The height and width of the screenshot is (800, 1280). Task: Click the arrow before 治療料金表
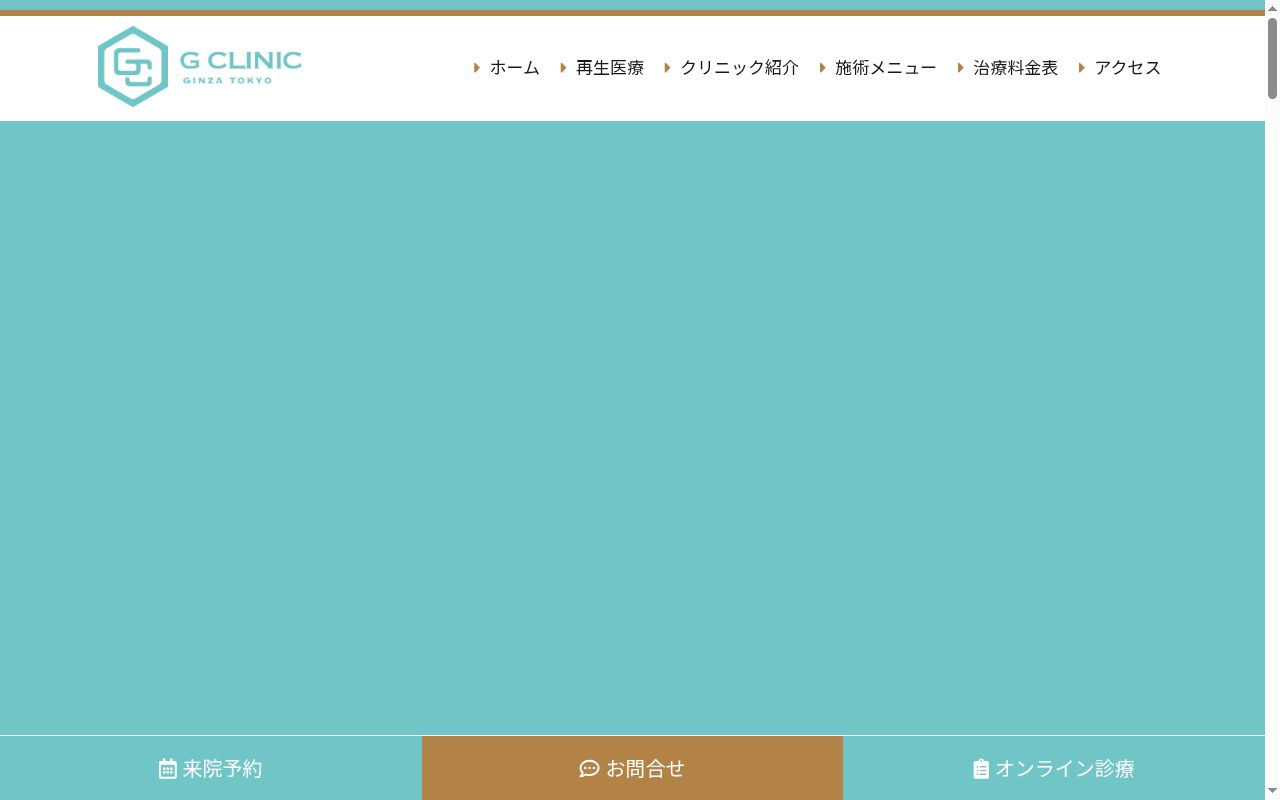(961, 68)
